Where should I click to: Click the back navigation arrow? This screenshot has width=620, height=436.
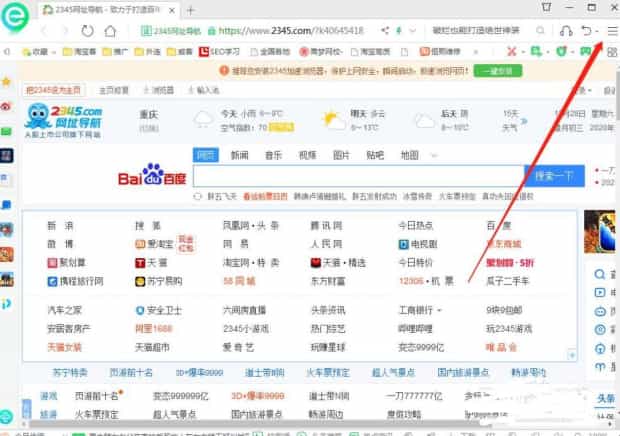pos(44,30)
